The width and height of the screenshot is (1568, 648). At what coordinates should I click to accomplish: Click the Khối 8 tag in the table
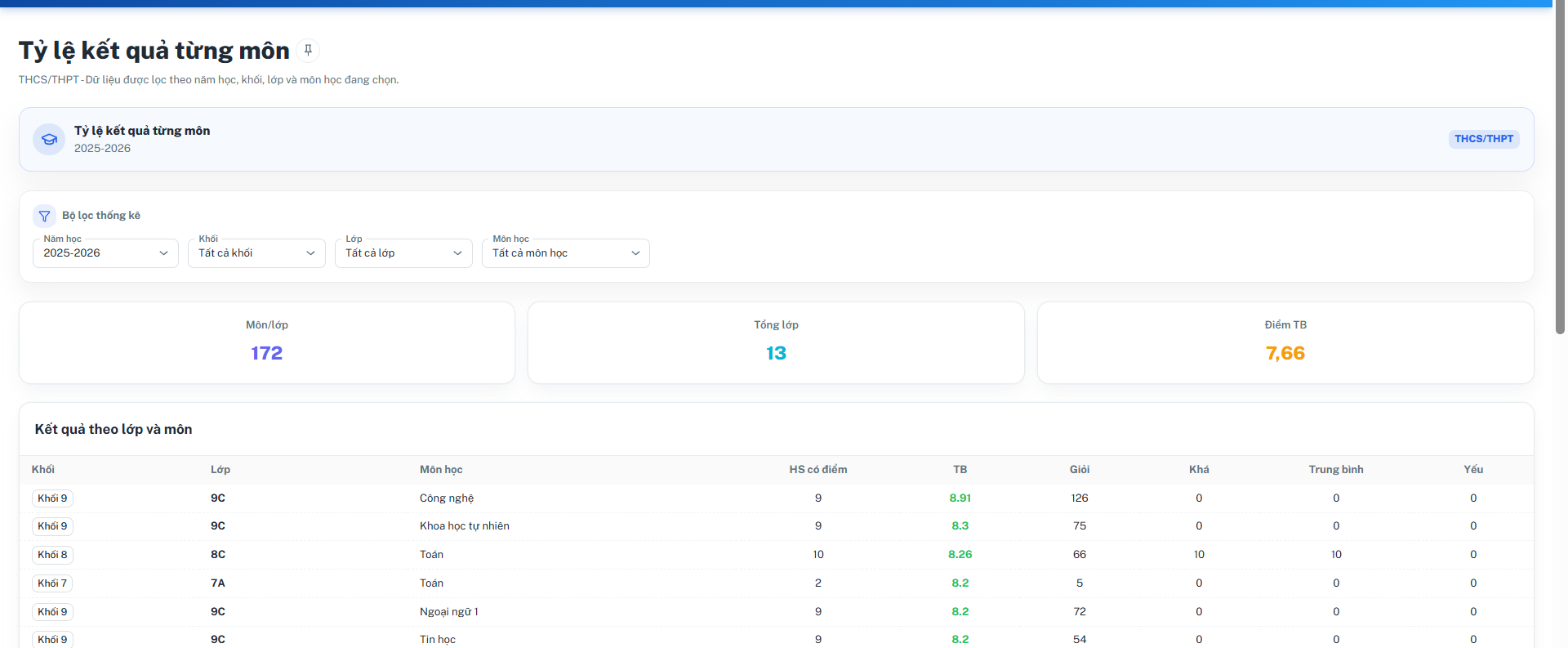coord(52,555)
